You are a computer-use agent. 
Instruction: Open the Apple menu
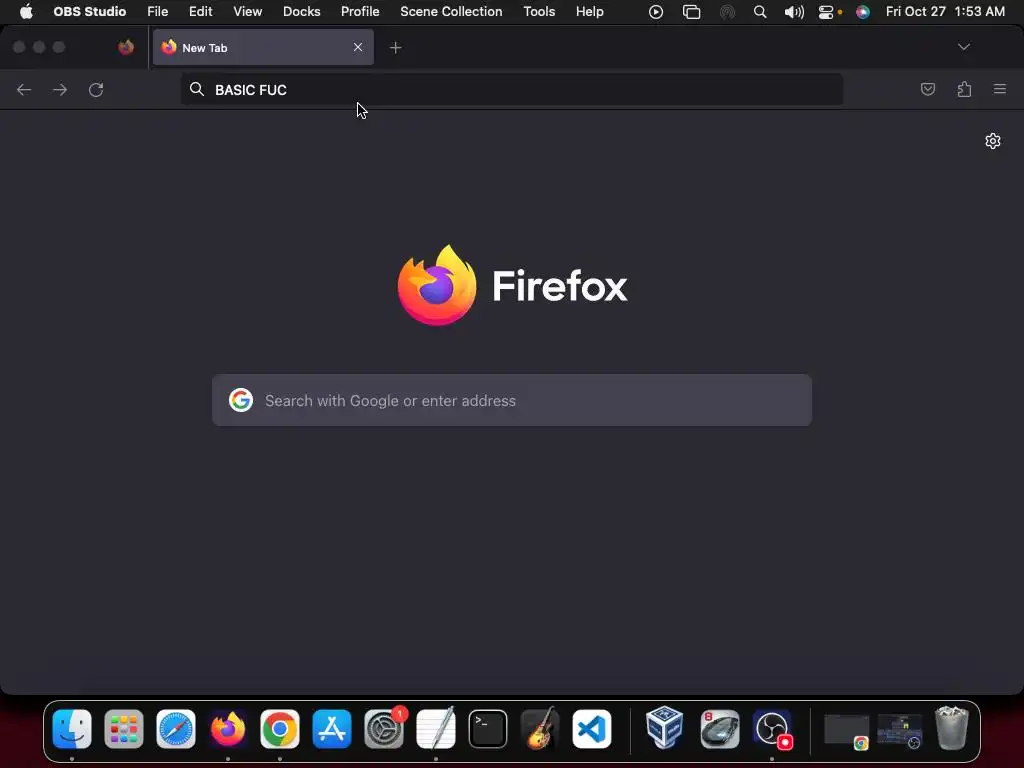[26, 12]
